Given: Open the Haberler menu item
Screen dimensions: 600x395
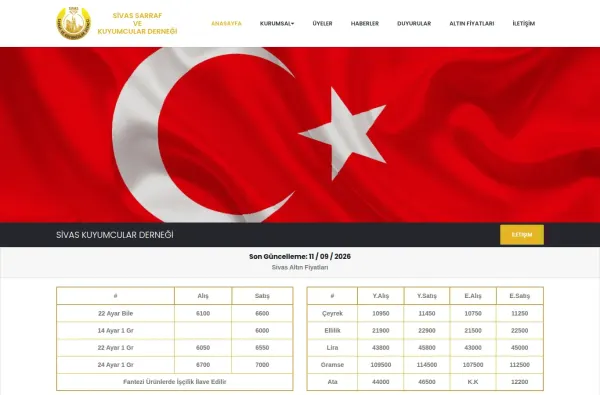Looking at the screenshot, I should (365, 23).
